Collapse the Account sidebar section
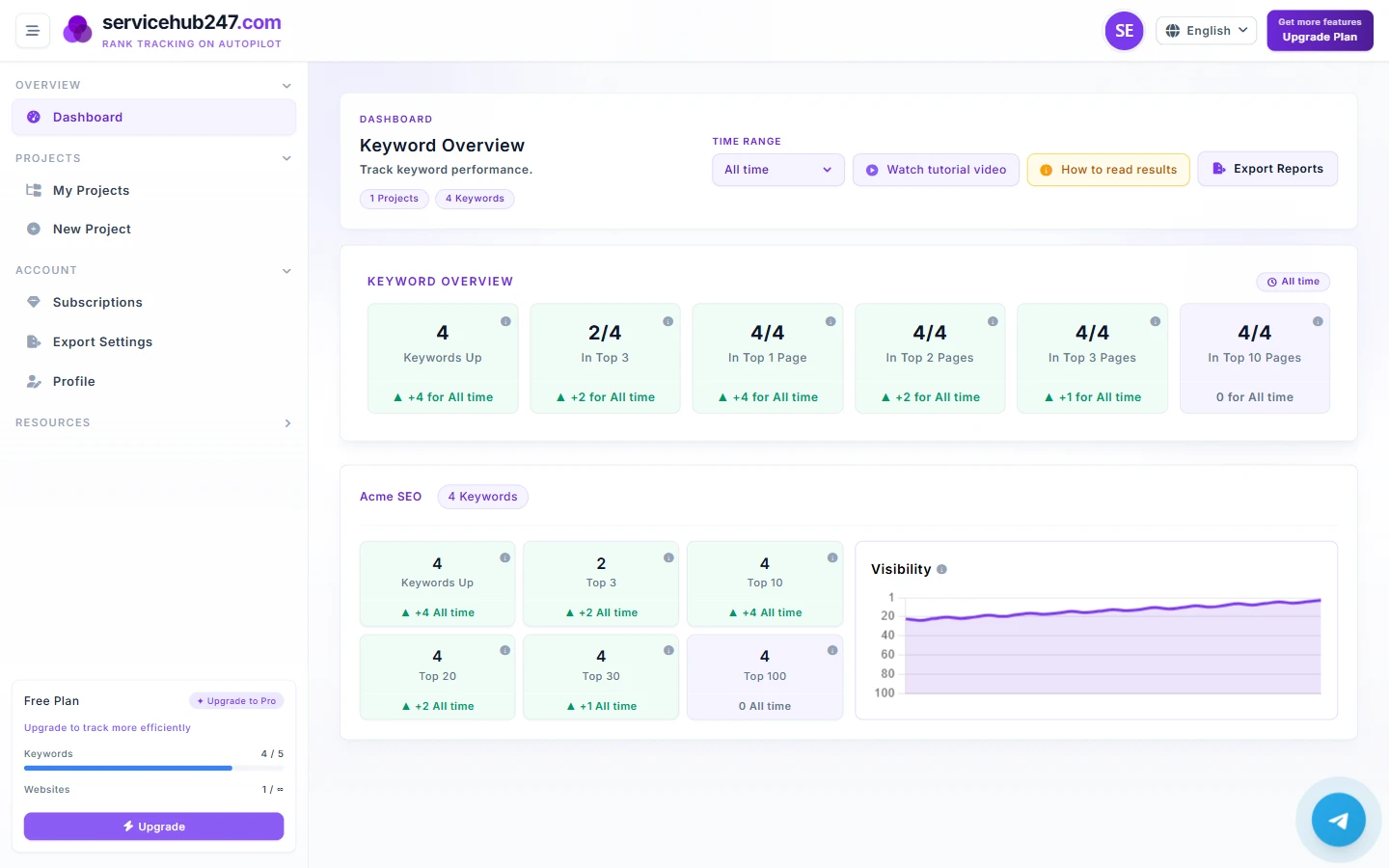 tap(286, 271)
